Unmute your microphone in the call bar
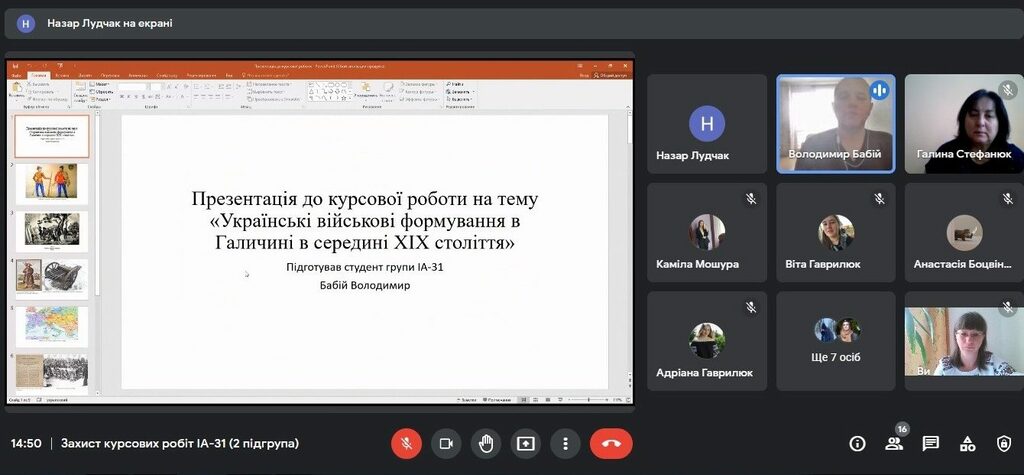Screen dimensions: 1024x475 coord(406,443)
